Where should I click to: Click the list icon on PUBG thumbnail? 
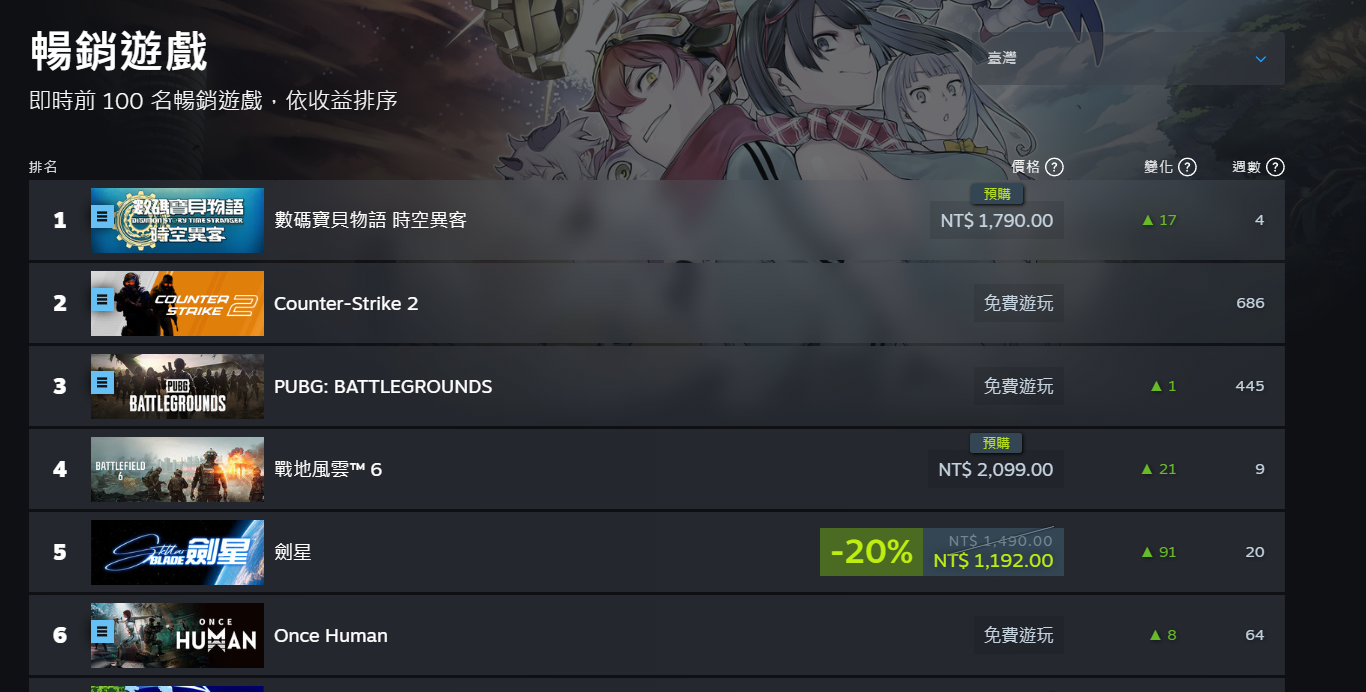pyautogui.click(x=102, y=382)
